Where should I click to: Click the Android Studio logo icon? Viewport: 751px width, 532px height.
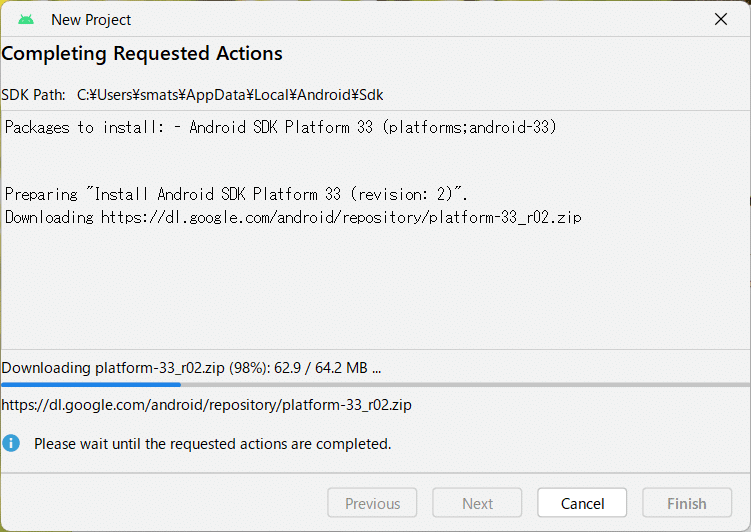pyautogui.click(x=26, y=20)
